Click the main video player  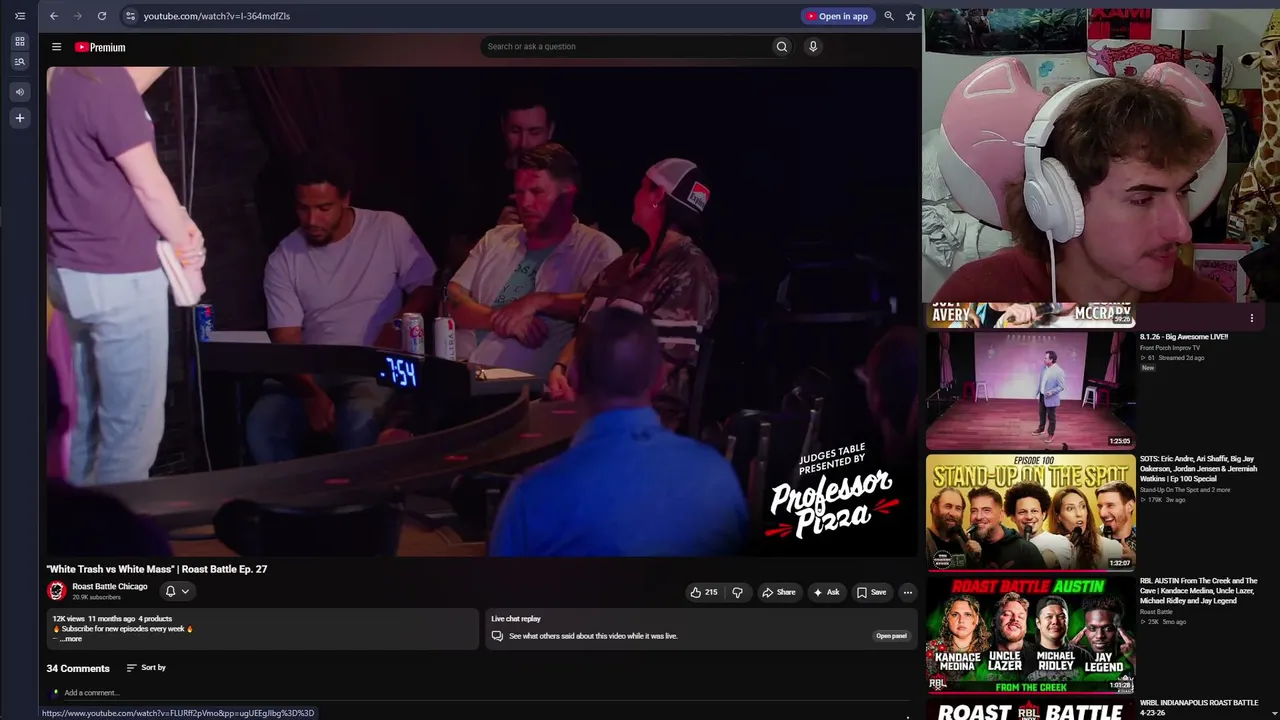point(482,311)
